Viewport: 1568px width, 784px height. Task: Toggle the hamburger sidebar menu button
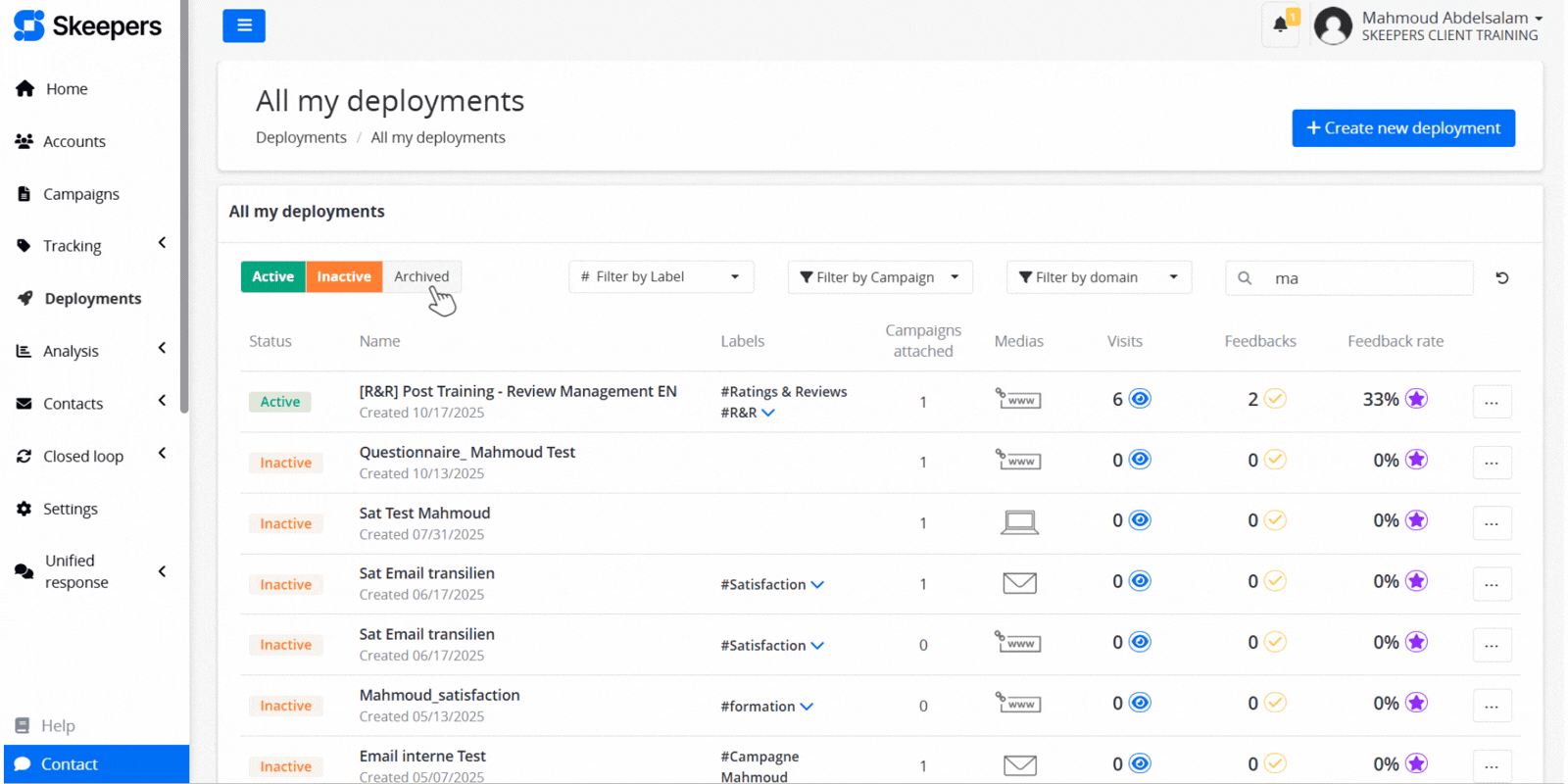click(x=244, y=25)
